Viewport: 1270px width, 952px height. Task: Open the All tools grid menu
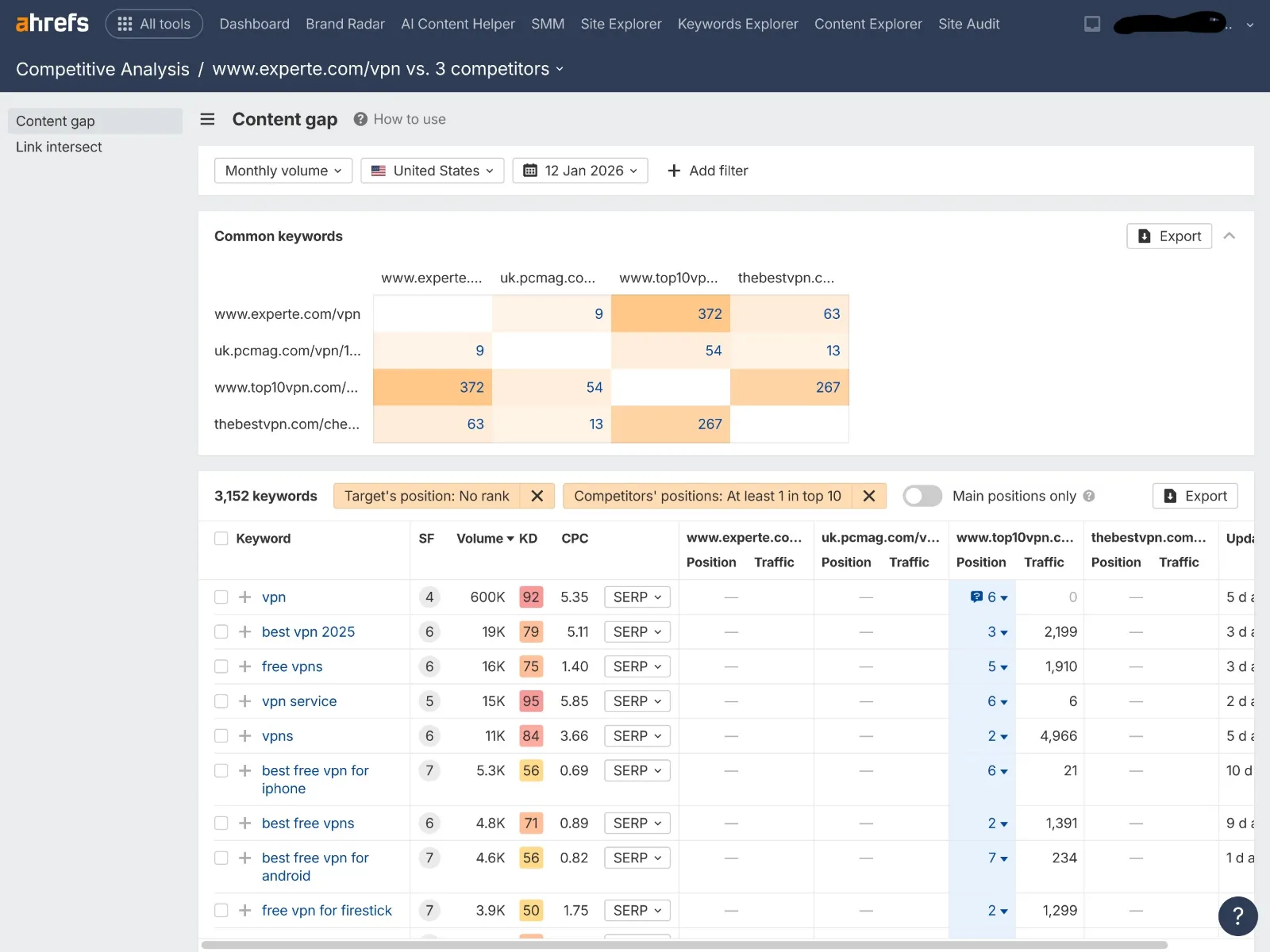point(154,24)
